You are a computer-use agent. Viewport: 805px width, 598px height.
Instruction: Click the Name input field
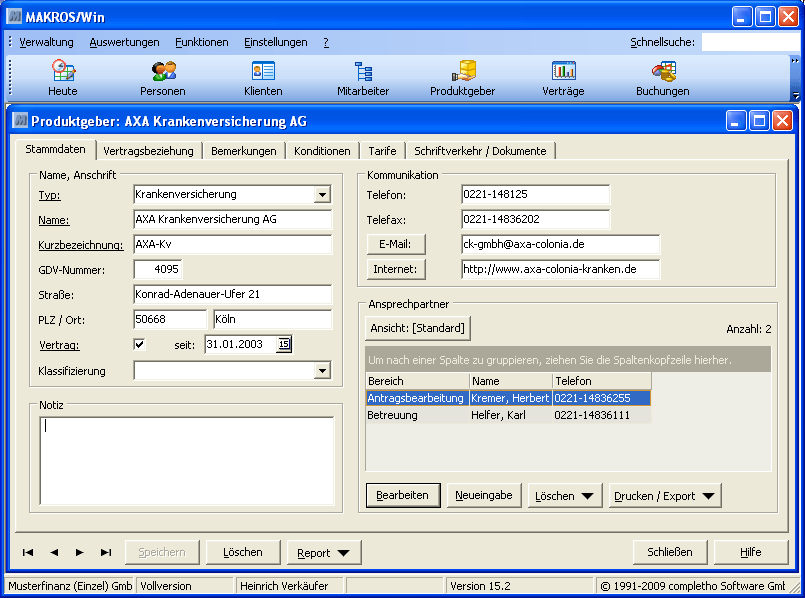click(x=233, y=220)
